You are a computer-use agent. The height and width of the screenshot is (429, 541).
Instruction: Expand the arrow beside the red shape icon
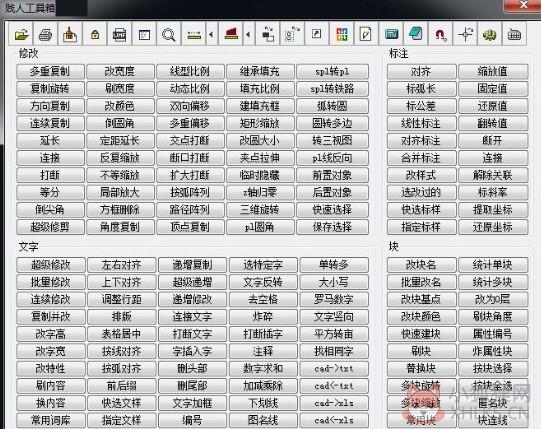click(x=249, y=35)
